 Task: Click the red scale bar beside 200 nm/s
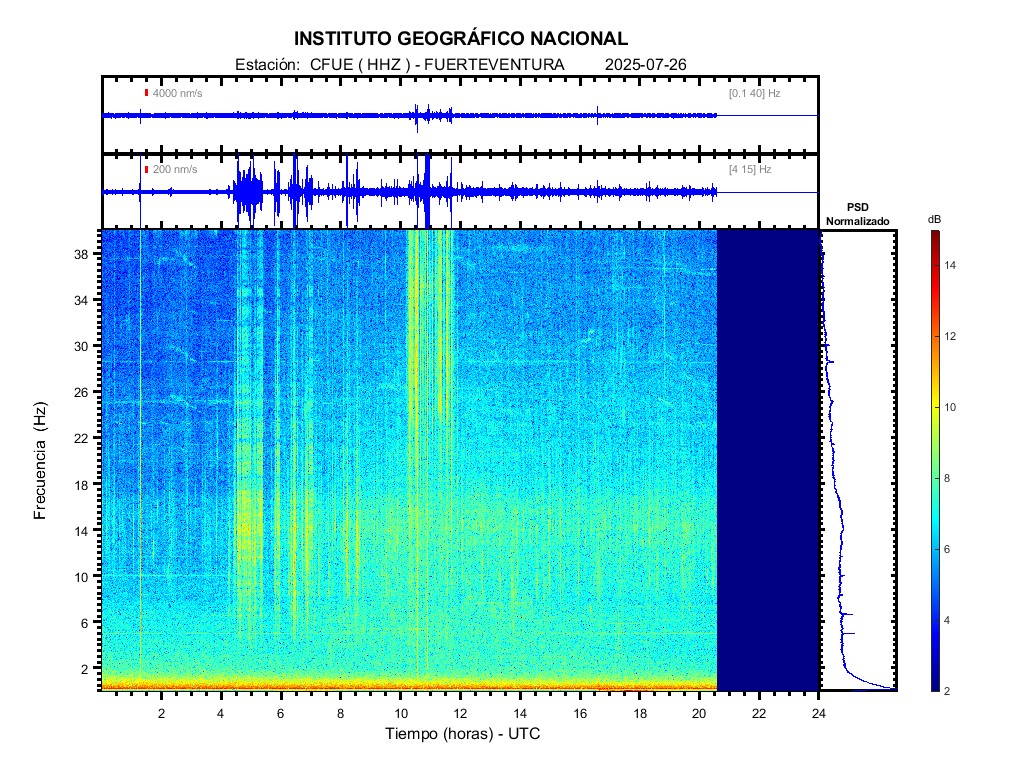(x=146, y=169)
